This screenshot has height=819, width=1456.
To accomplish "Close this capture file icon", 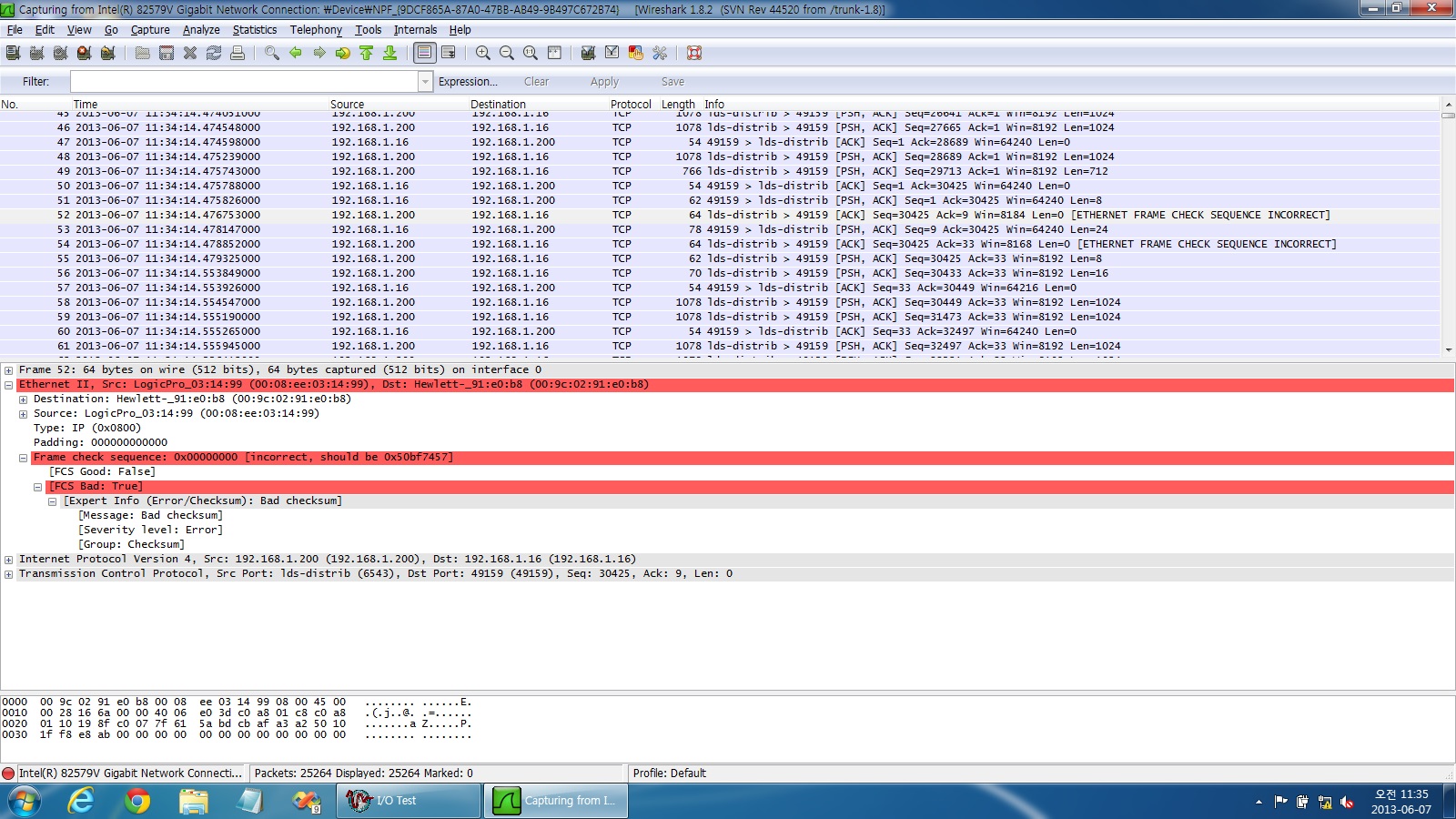I will (190, 53).
